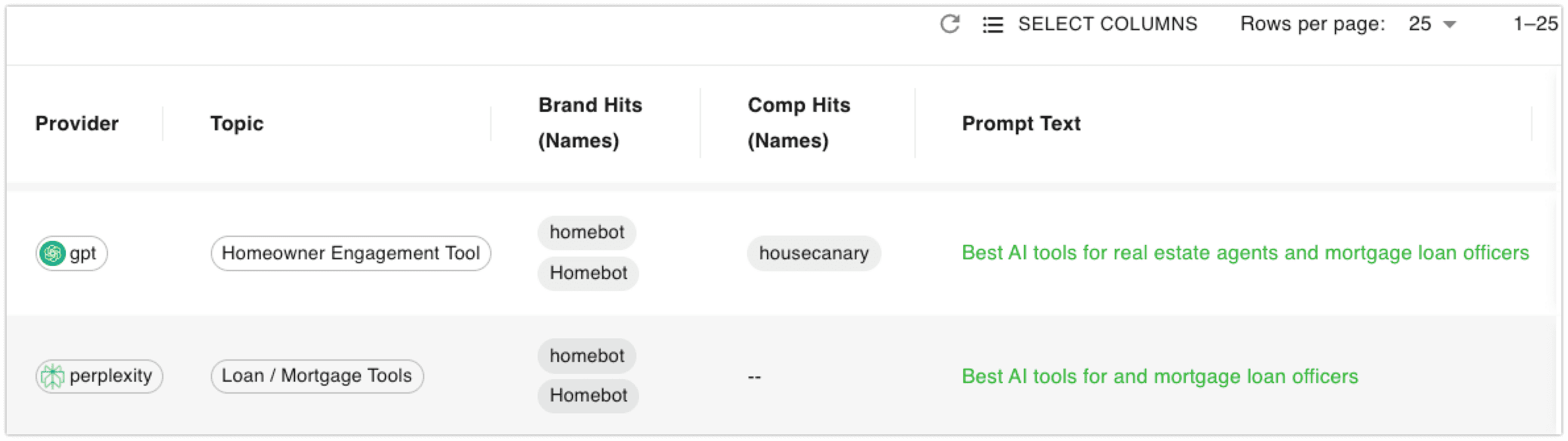This screenshot has width=1568, height=441.
Task: Sort by the Provider column header
Action: (x=77, y=124)
